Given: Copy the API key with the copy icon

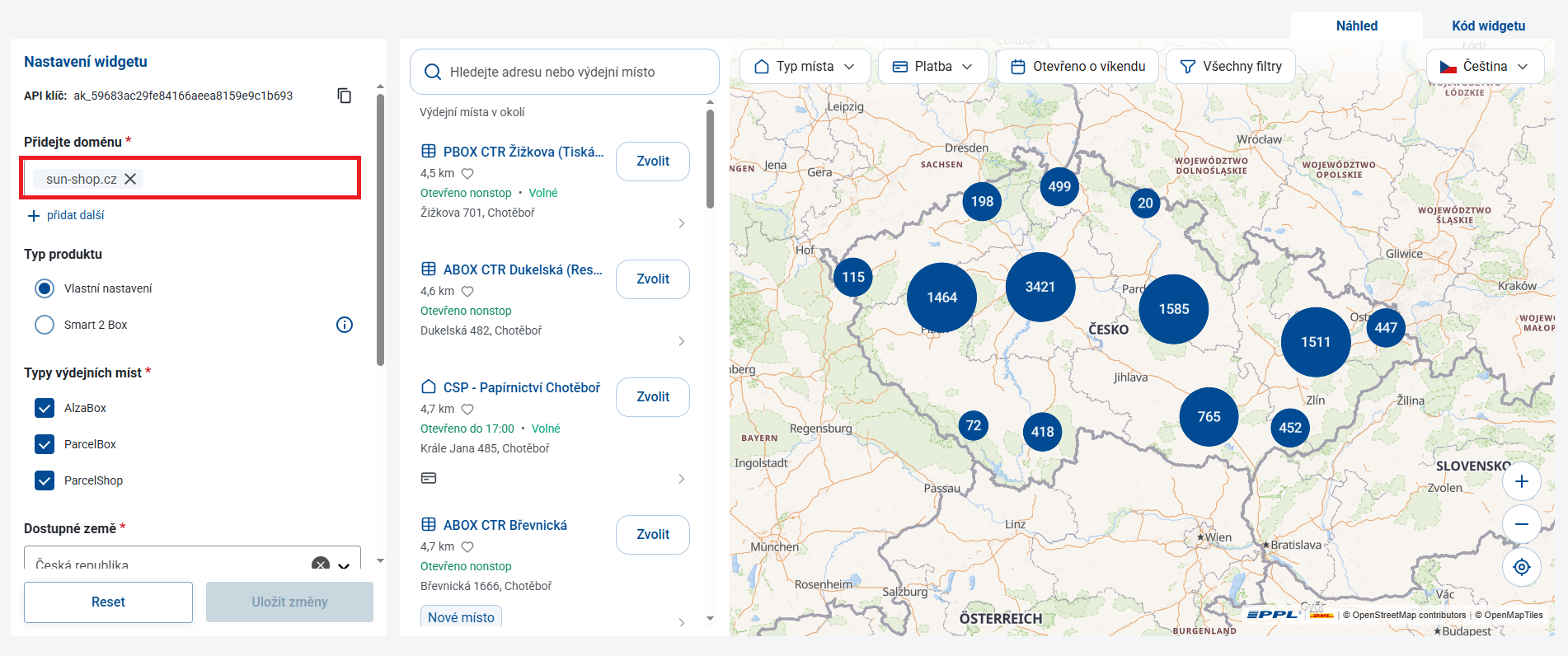Looking at the screenshot, I should click(345, 96).
